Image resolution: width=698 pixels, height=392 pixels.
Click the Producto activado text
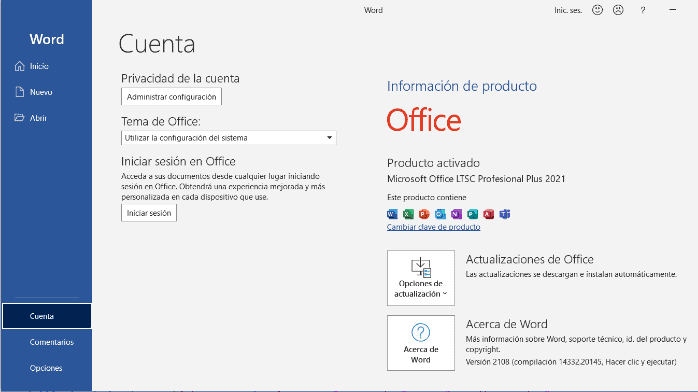click(x=433, y=163)
